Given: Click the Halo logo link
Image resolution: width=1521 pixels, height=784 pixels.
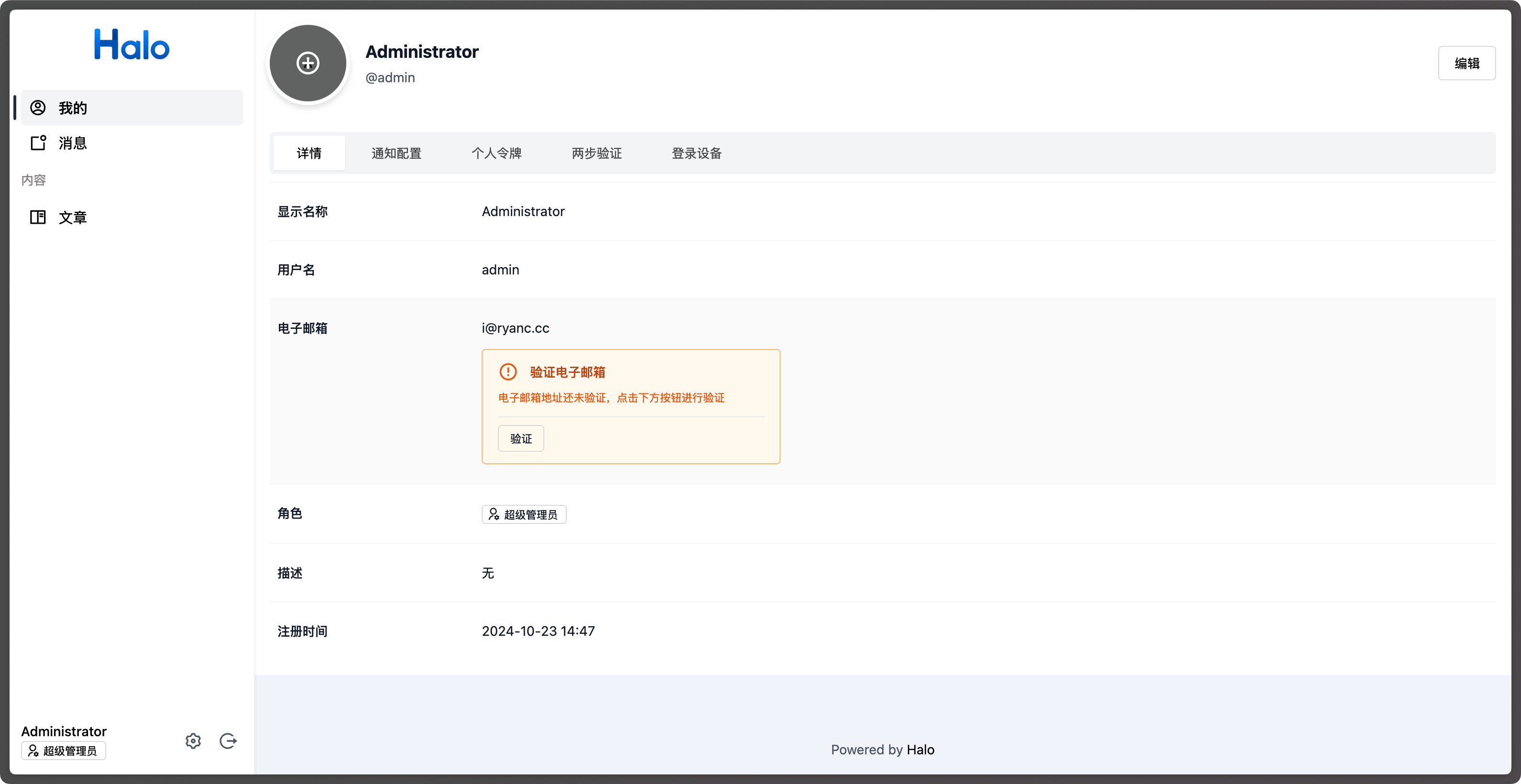Looking at the screenshot, I should point(131,45).
